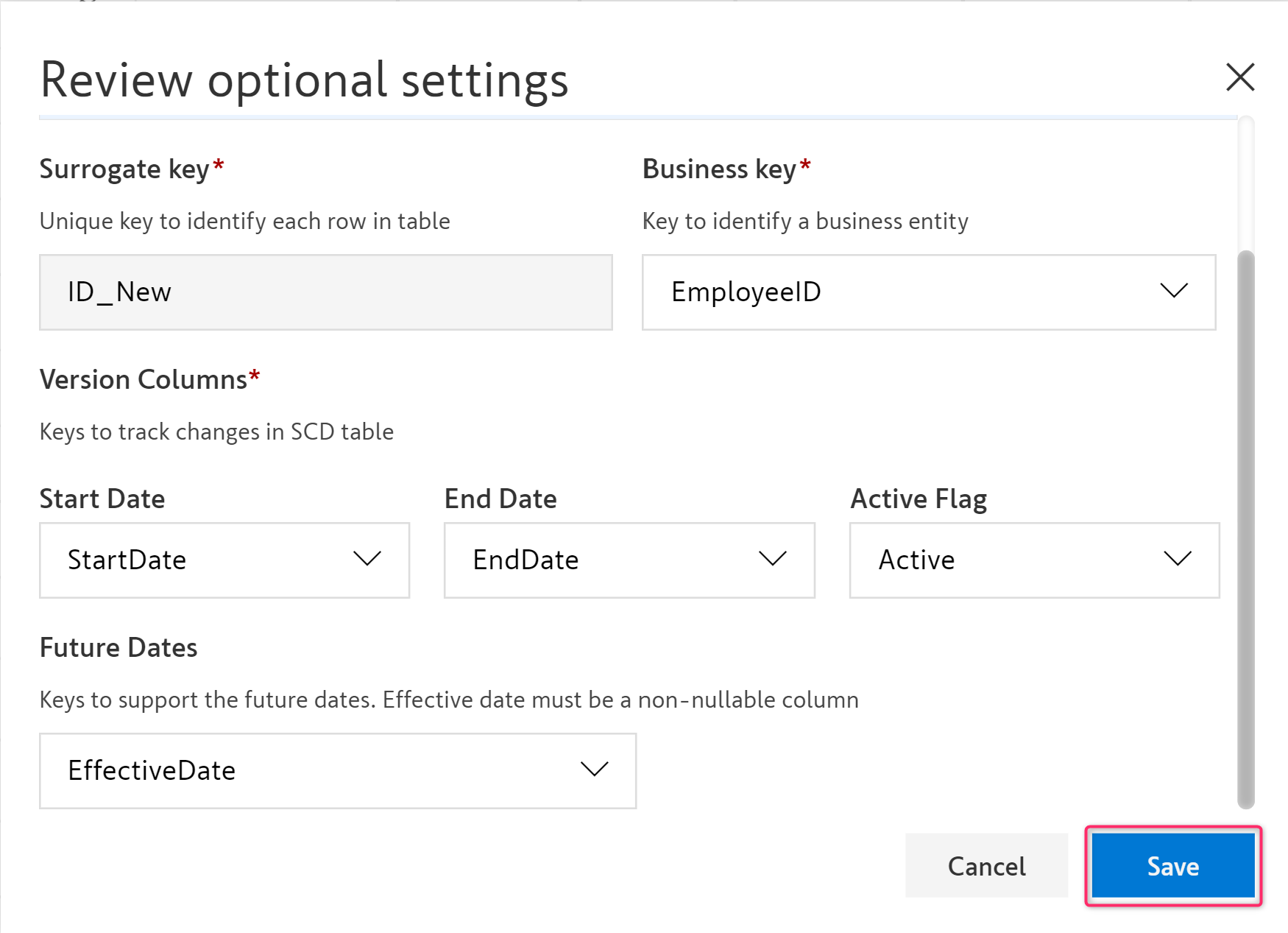Screen dimensions: 1288x933
Task: Click the chevron arrow in Business key field
Action: [1173, 292]
